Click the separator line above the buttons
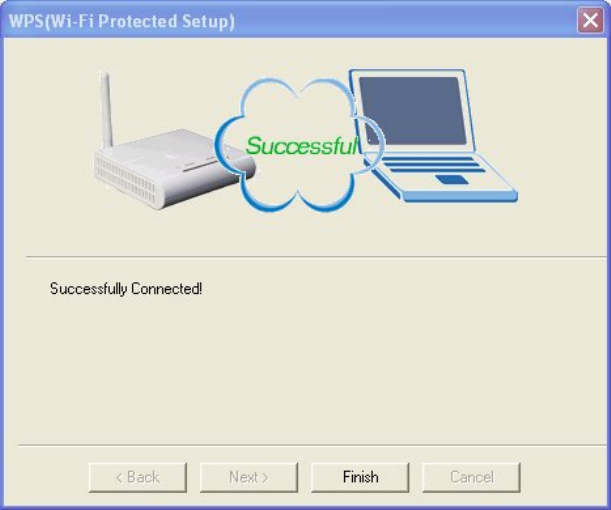 point(312,445)
